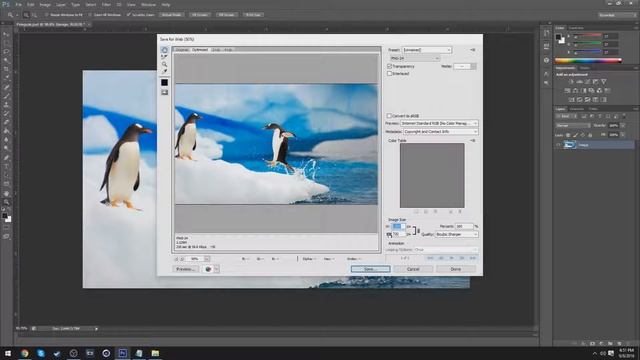This screenshot has width=640, height=360.
Task: Open Chrome from the taskbar
Action: (24, 353)
